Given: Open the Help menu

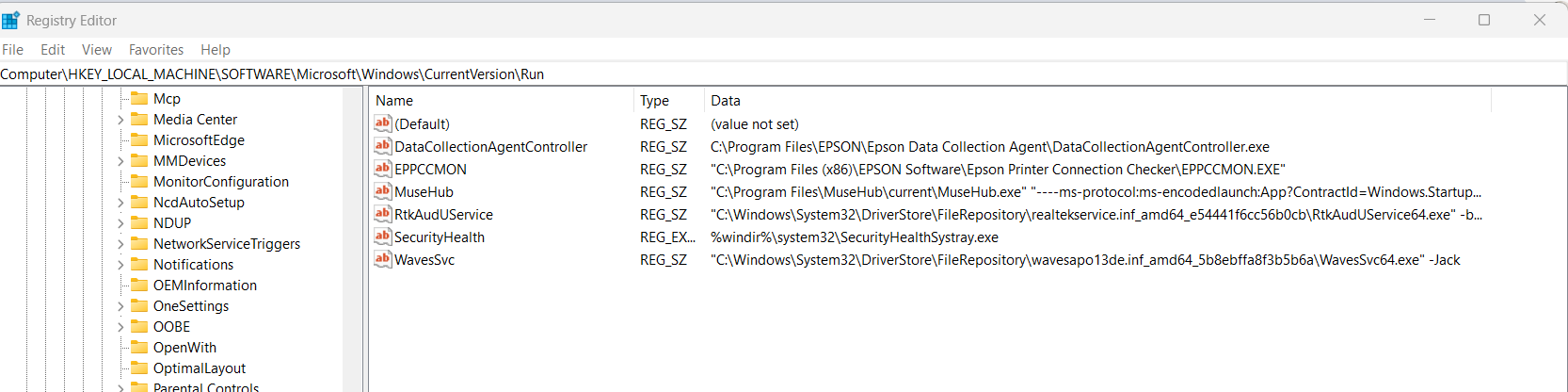Looking at the screenshot, I should (x=216, y=50).
